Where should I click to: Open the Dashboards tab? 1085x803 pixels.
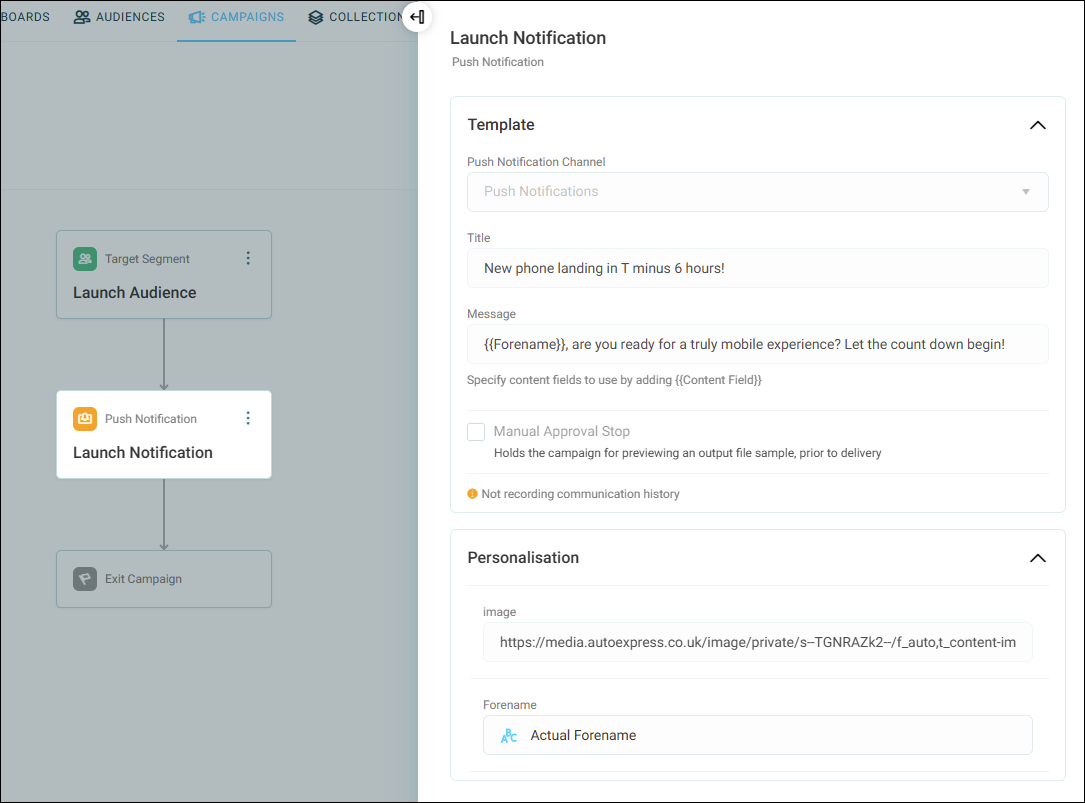coord(25,17)
